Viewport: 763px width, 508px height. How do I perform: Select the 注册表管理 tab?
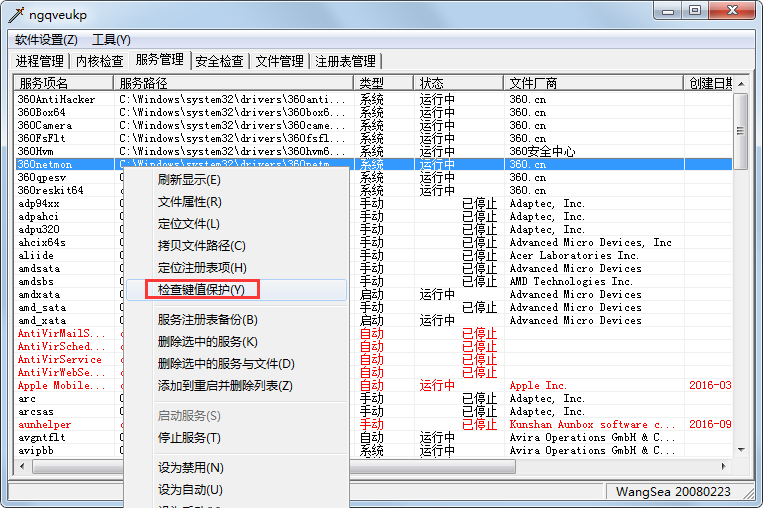tap(345, 61)
